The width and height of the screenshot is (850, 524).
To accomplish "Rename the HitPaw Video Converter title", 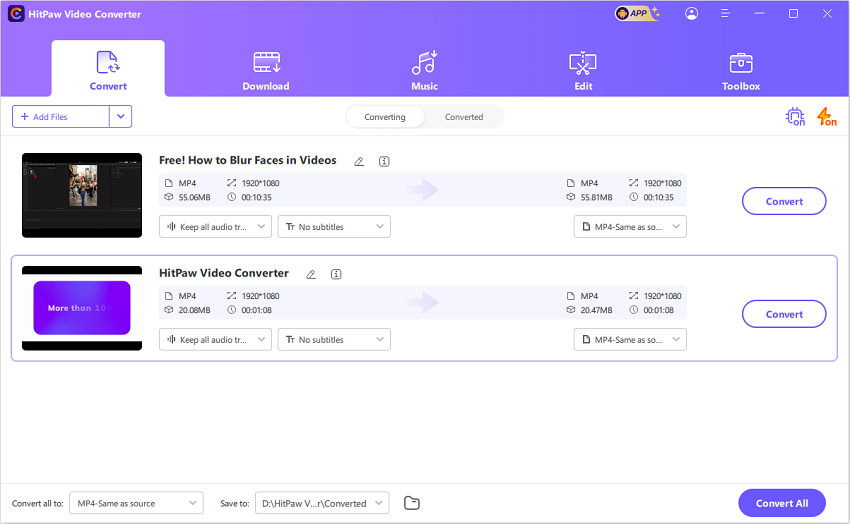I will pos(311,274).
